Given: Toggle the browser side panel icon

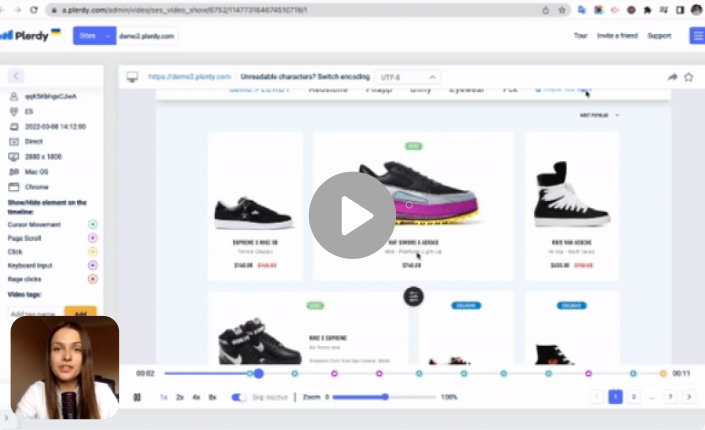Looking at the screenshot, I should click(680, 10).
